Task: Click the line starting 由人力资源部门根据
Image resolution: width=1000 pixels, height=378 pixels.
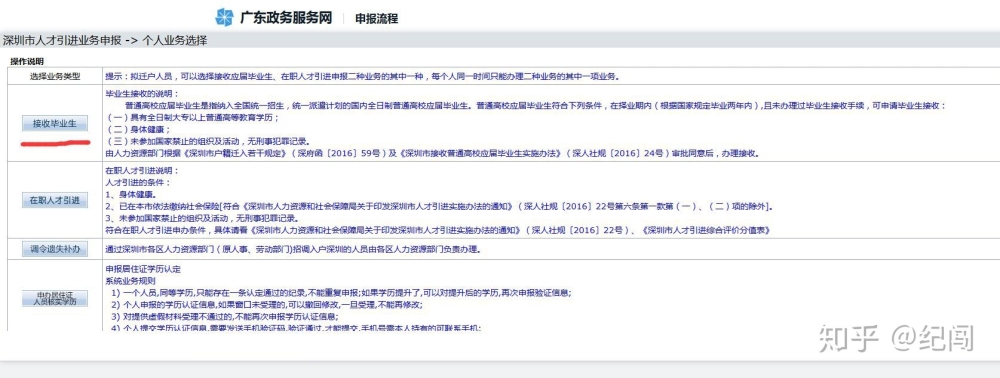Action: [432, 154]
